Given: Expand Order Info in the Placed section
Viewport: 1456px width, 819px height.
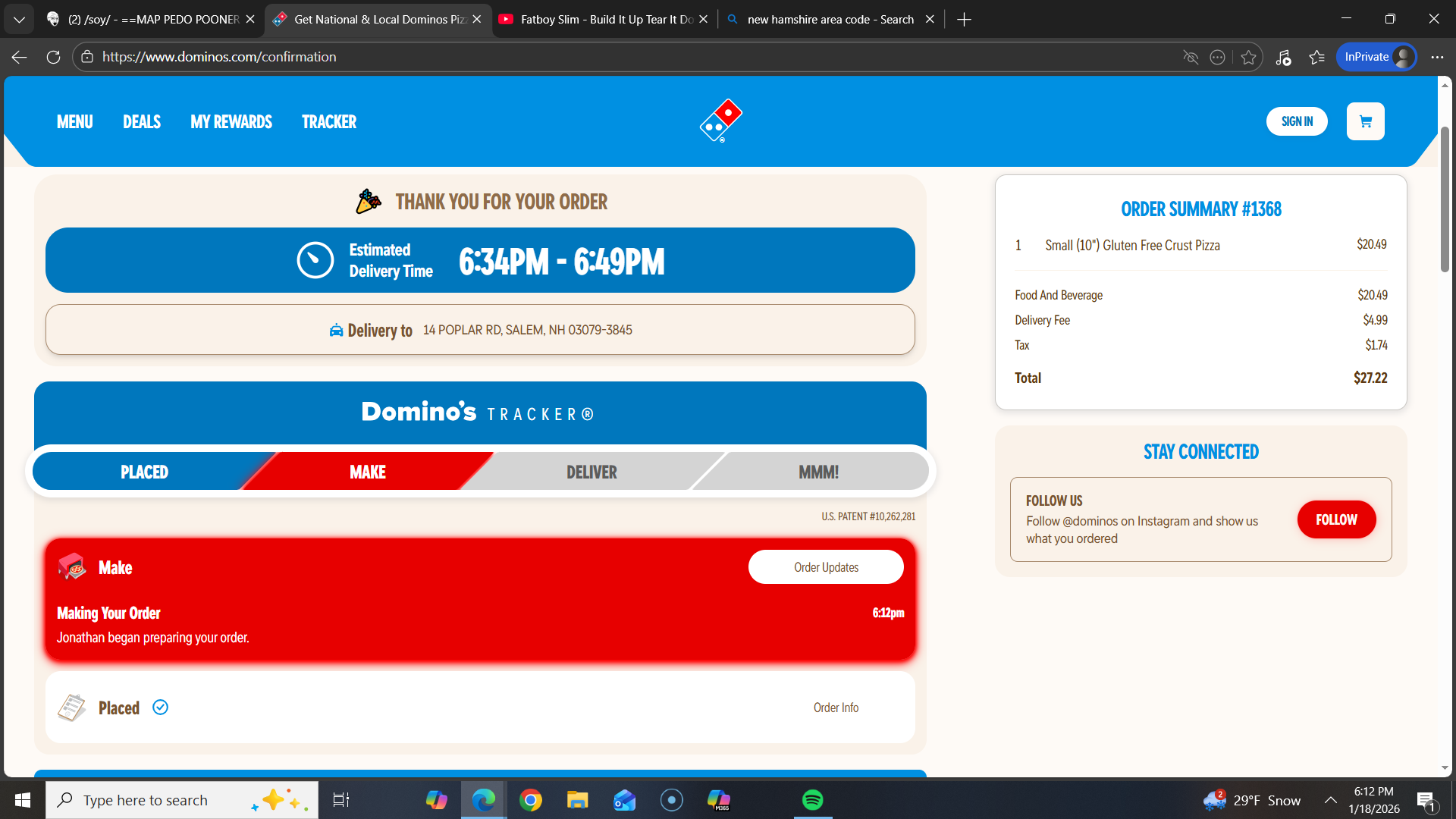Looking at the screenshot, I should point(836,708).
